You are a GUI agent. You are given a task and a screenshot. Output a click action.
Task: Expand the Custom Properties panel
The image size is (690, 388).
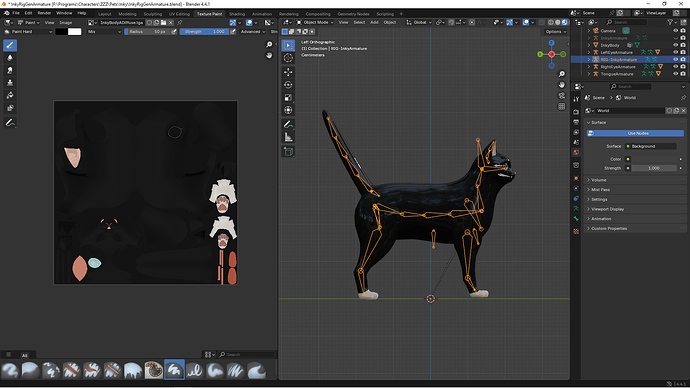(x=635, y=228)
